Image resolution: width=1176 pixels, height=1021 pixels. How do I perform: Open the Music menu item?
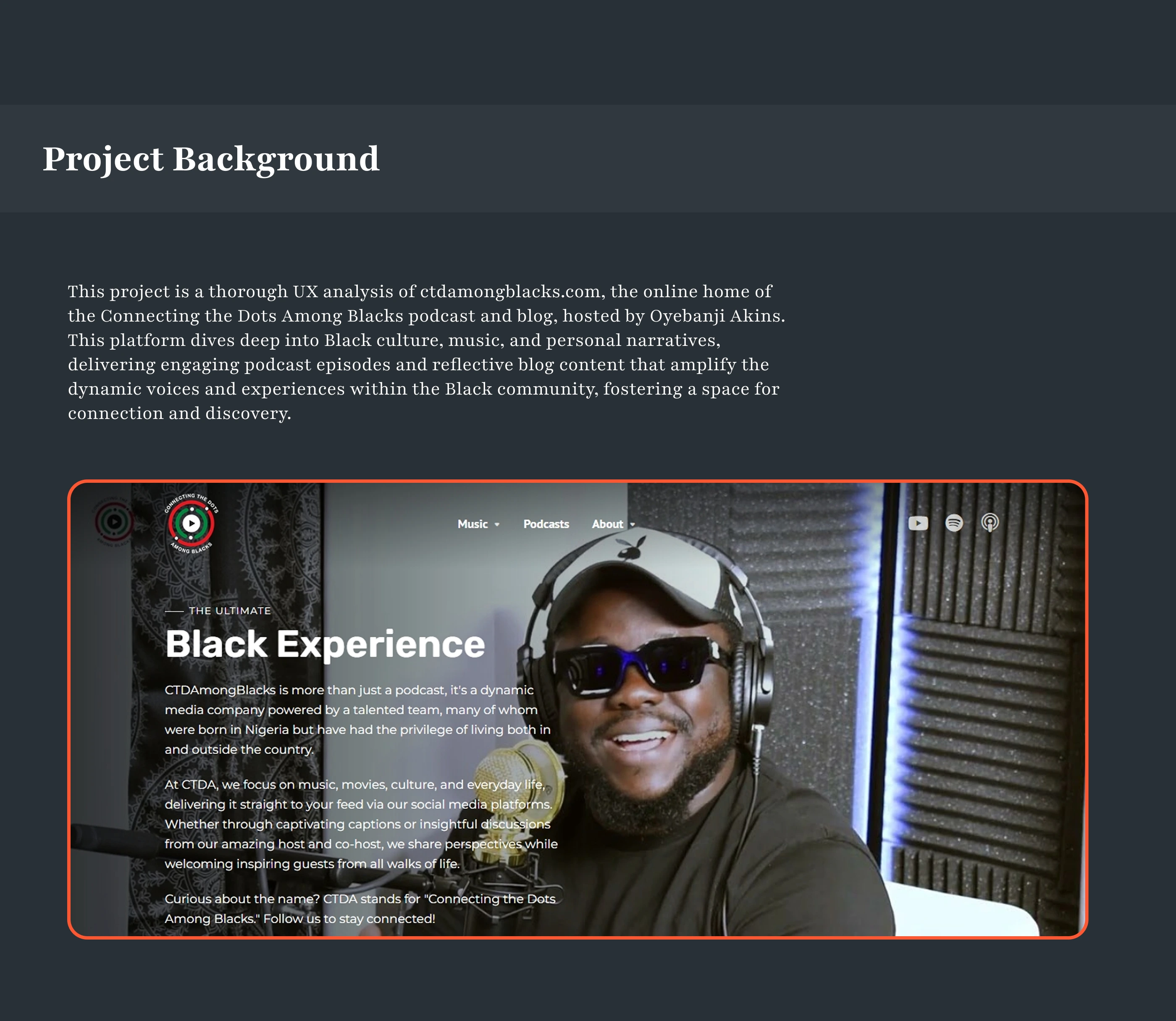click(472, 524)
